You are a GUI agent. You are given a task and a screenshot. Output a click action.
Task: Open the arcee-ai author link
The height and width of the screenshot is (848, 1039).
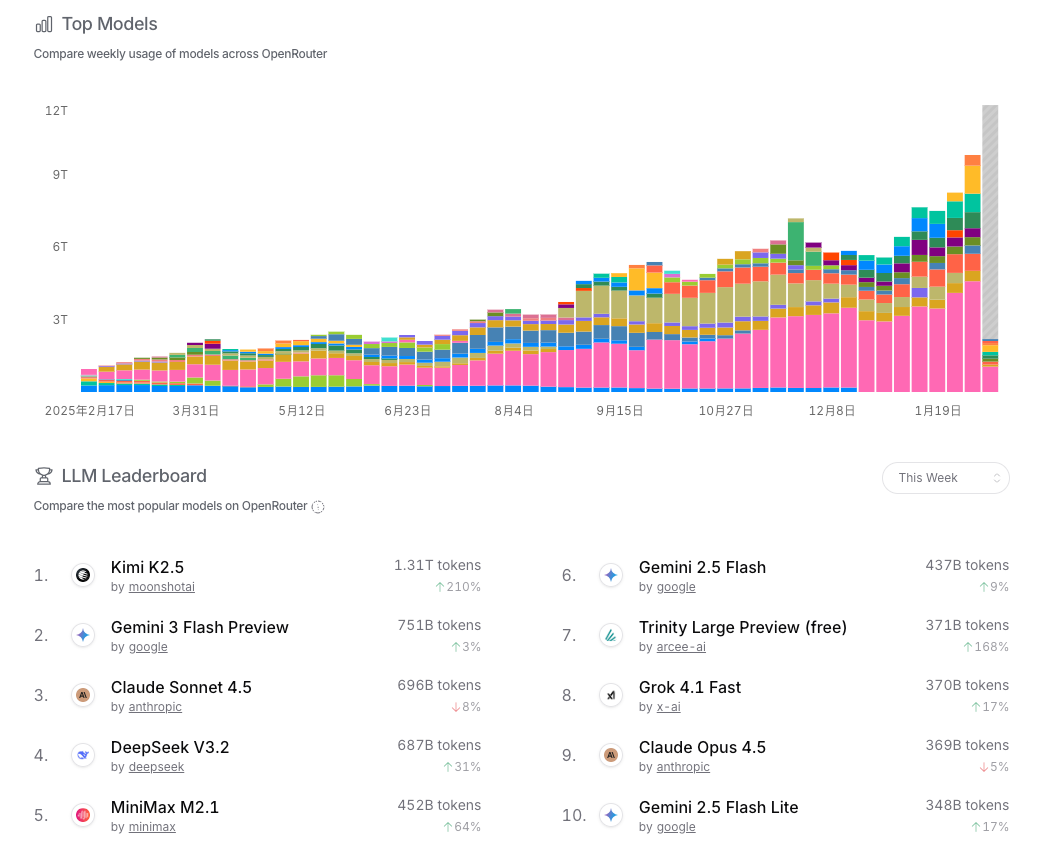point(681,647)
